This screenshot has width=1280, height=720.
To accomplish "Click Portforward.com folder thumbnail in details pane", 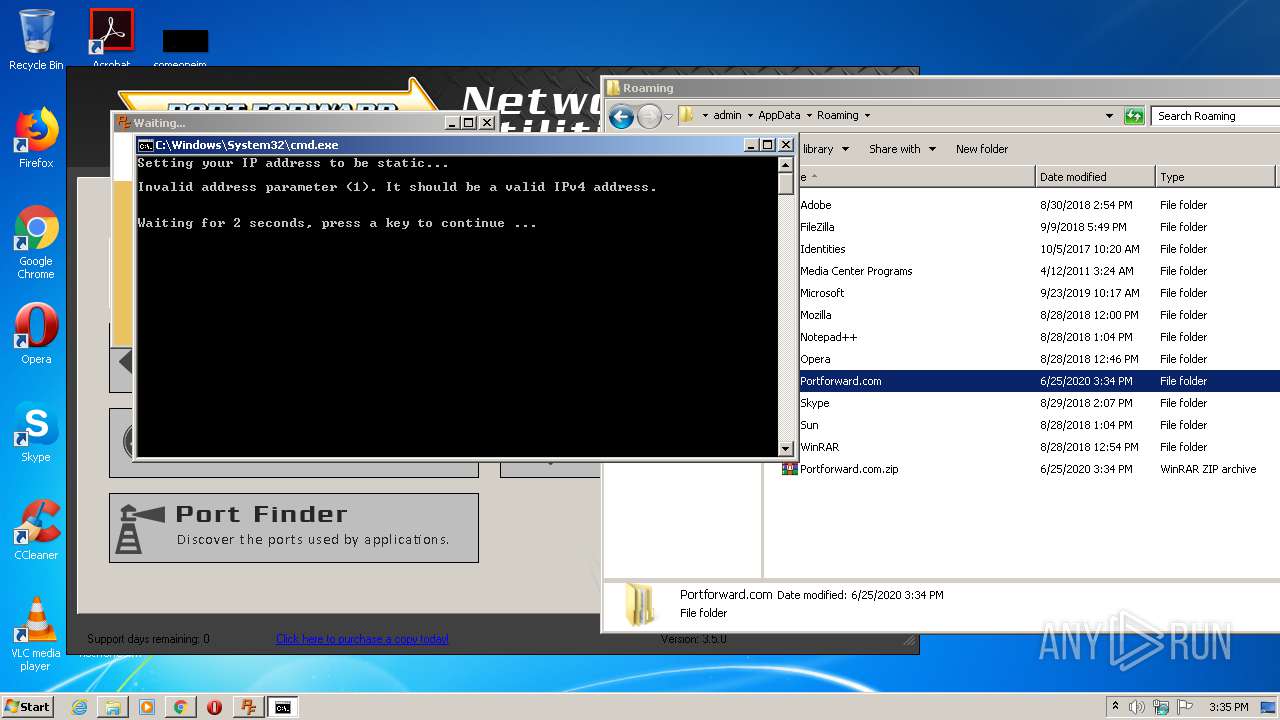I will [x=639, y=604].
